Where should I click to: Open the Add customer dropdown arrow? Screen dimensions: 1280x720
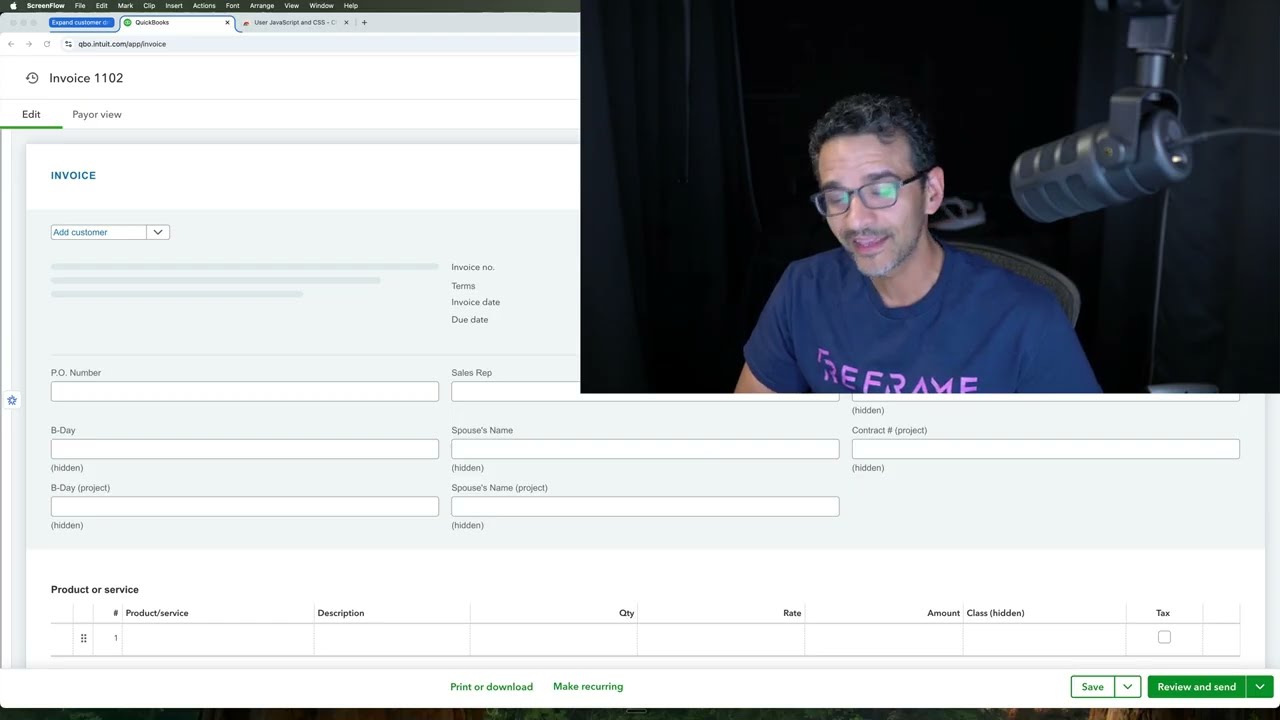click(x=158, y=232)
